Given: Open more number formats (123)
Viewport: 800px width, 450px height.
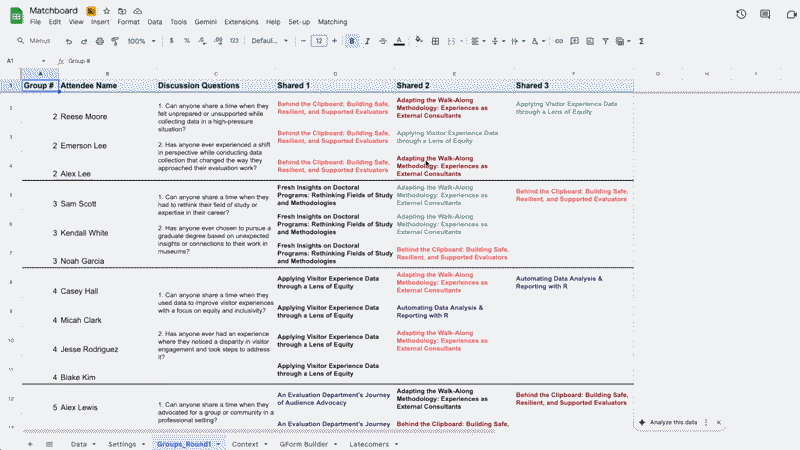Looking at the screenshot, I should click(x=234, y=41).
